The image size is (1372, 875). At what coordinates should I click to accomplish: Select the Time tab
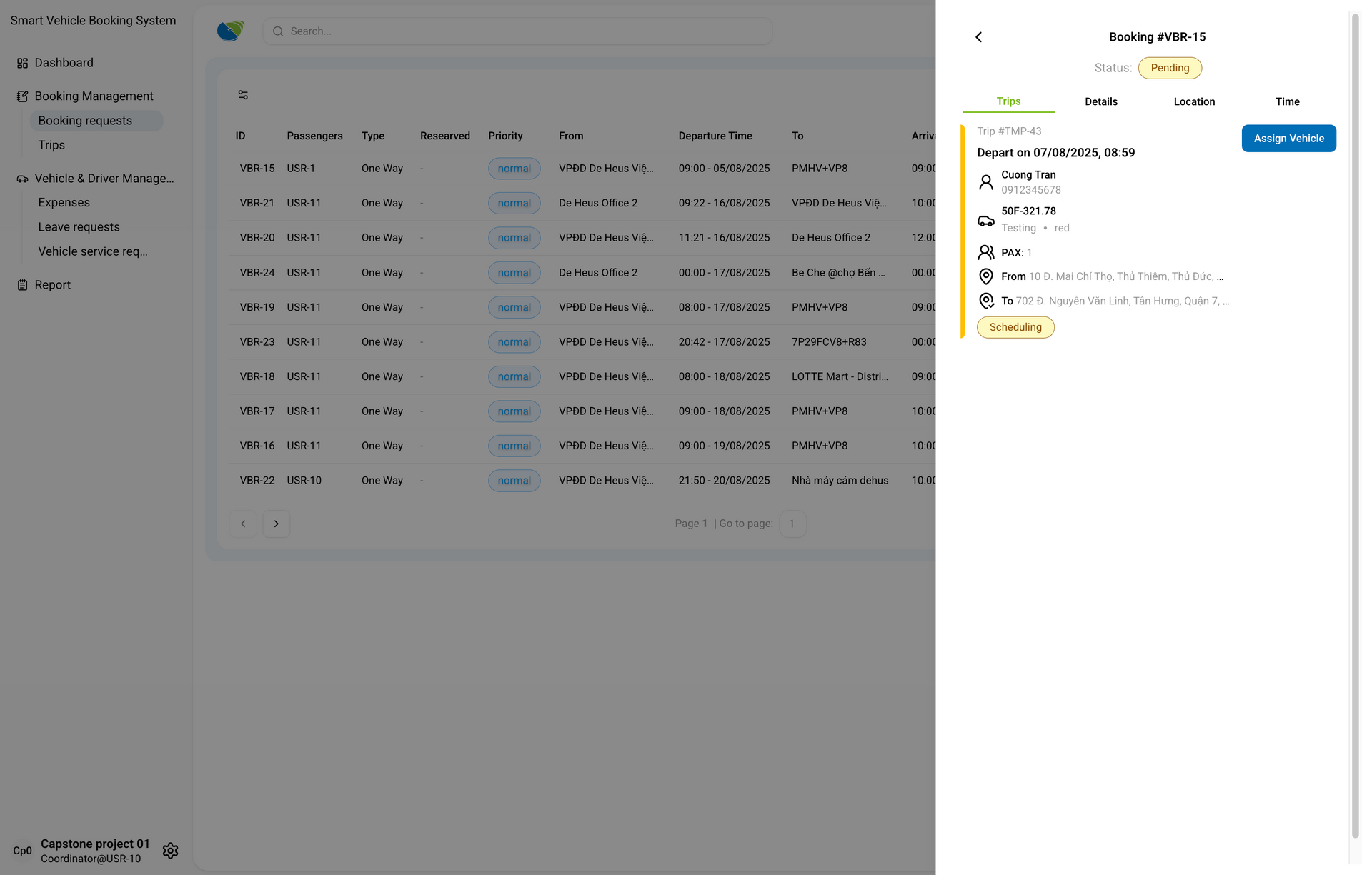[1287, 101]
